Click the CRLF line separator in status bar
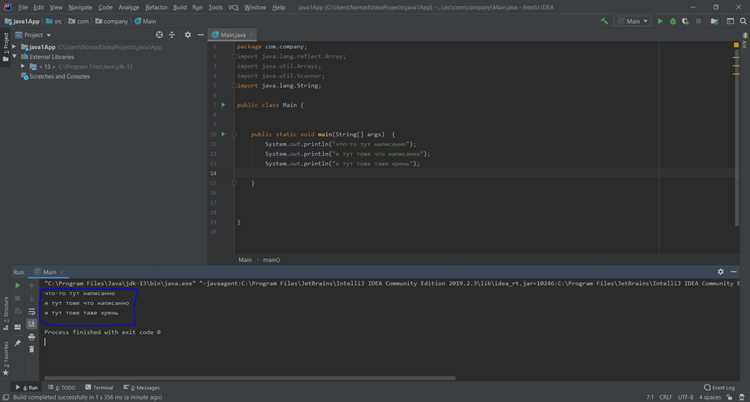This screenshot has height=402, width=750. click(x=665, y=397)
